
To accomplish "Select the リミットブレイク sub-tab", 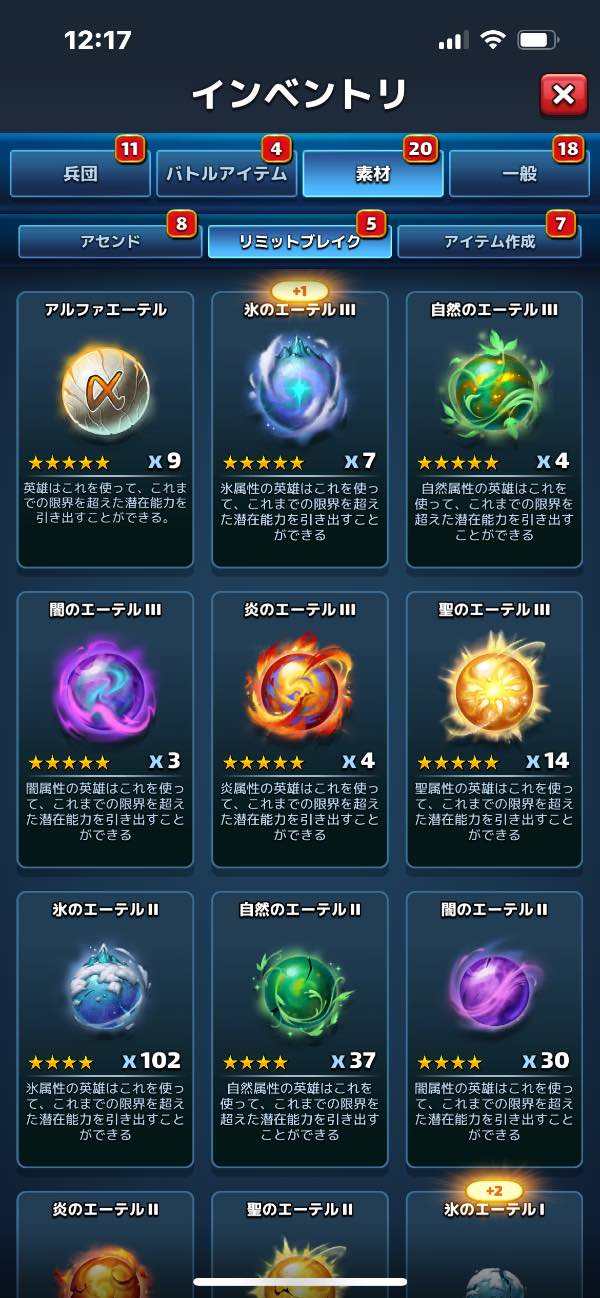I will [x=299, y=241].
